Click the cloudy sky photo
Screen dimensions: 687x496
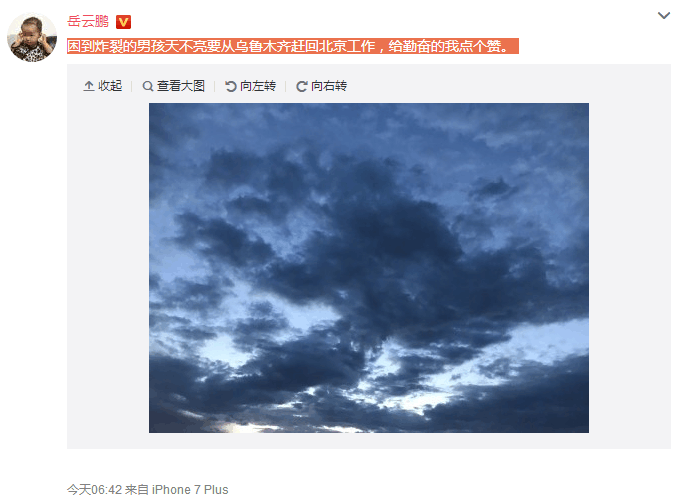click(368, 268)
